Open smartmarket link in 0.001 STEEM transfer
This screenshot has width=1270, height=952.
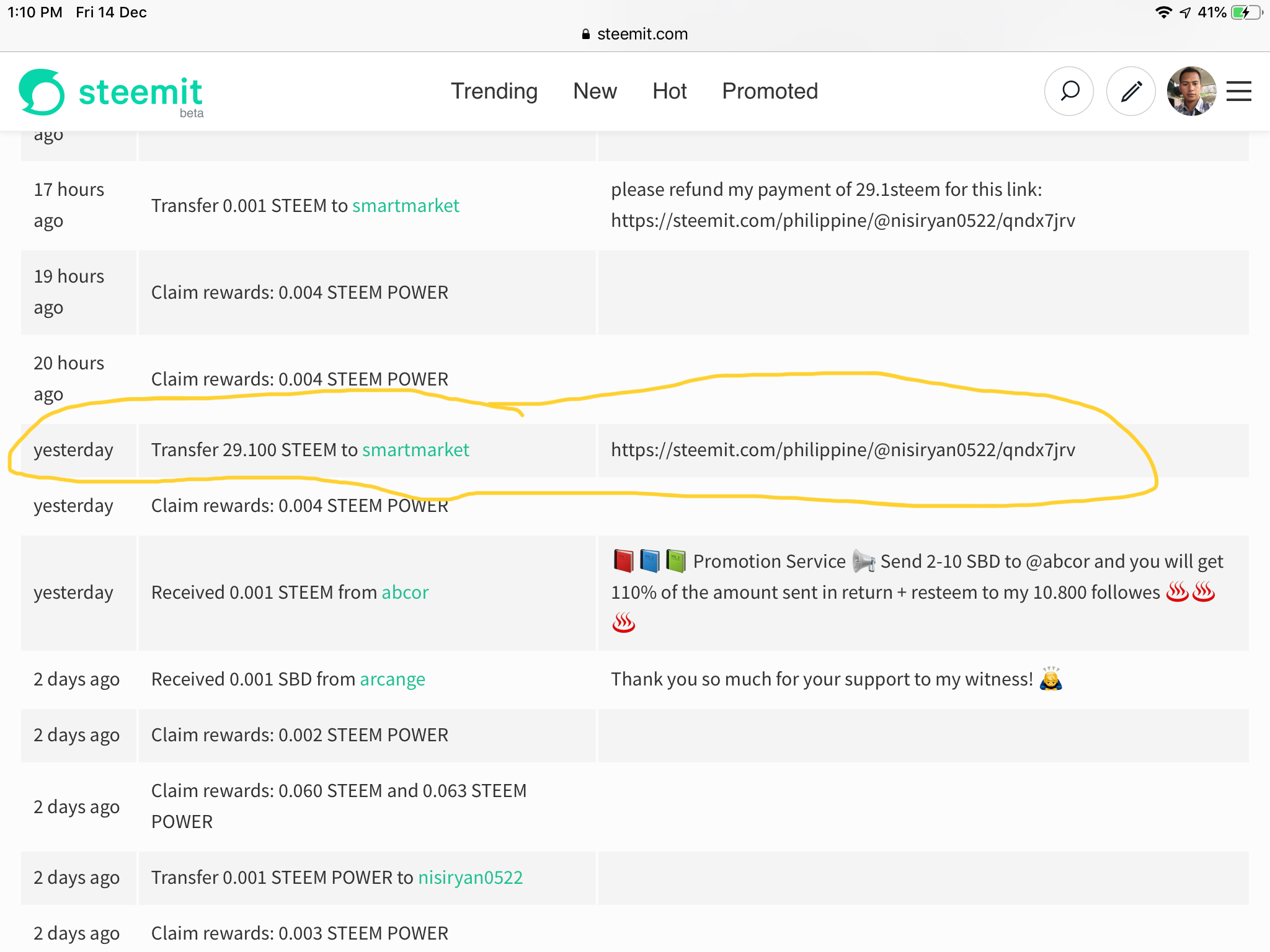(x=406, y=206)
